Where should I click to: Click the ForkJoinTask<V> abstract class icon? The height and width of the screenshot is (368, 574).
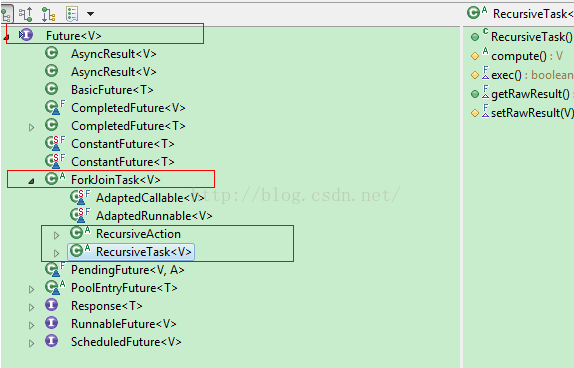tap(55, 179)
